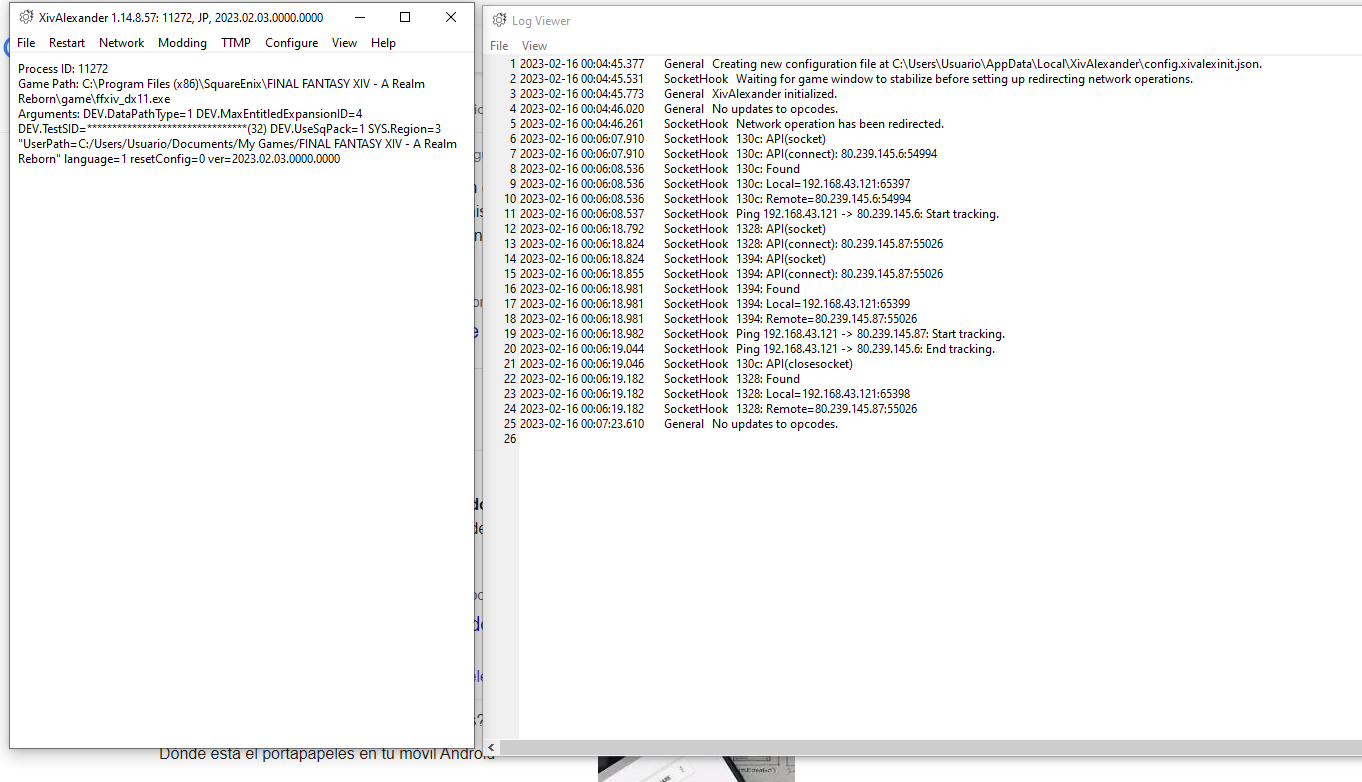
Task: Open the Network menu
Action: click(121, 42)
